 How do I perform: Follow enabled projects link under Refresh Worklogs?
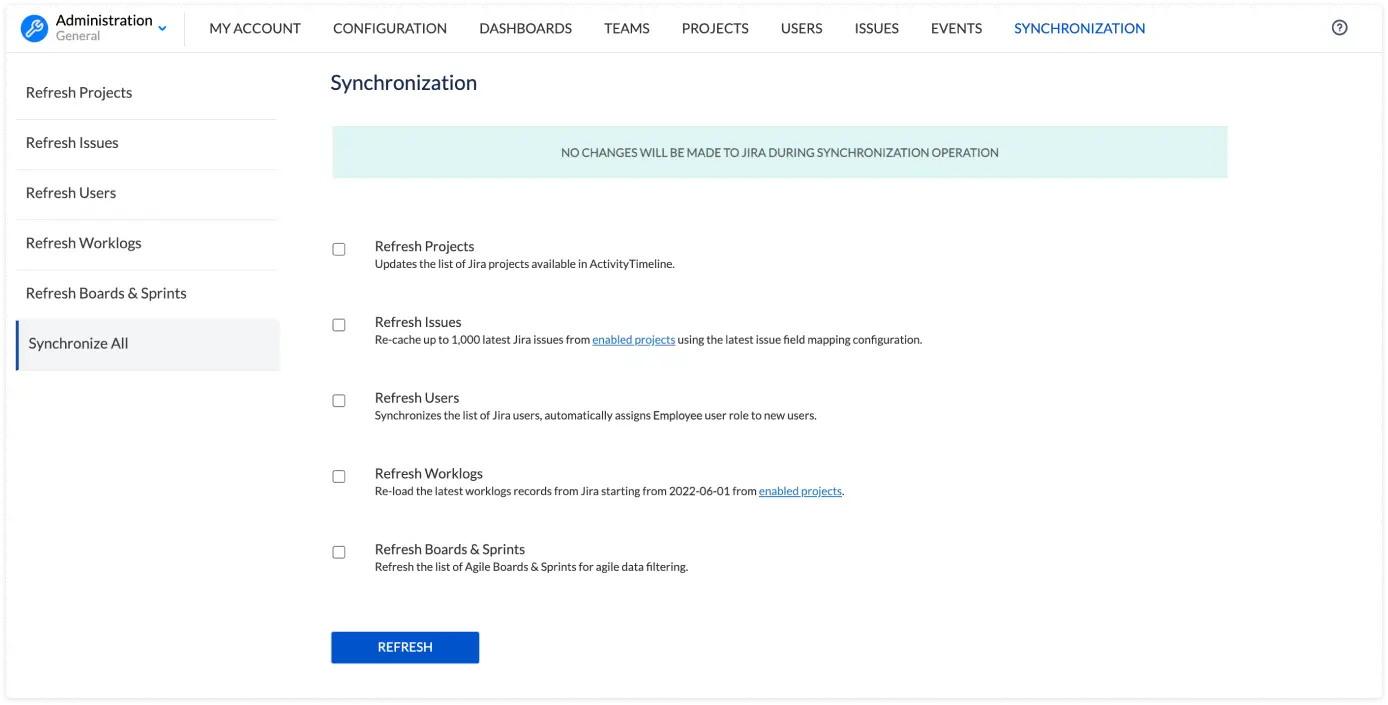coord(800,492)
